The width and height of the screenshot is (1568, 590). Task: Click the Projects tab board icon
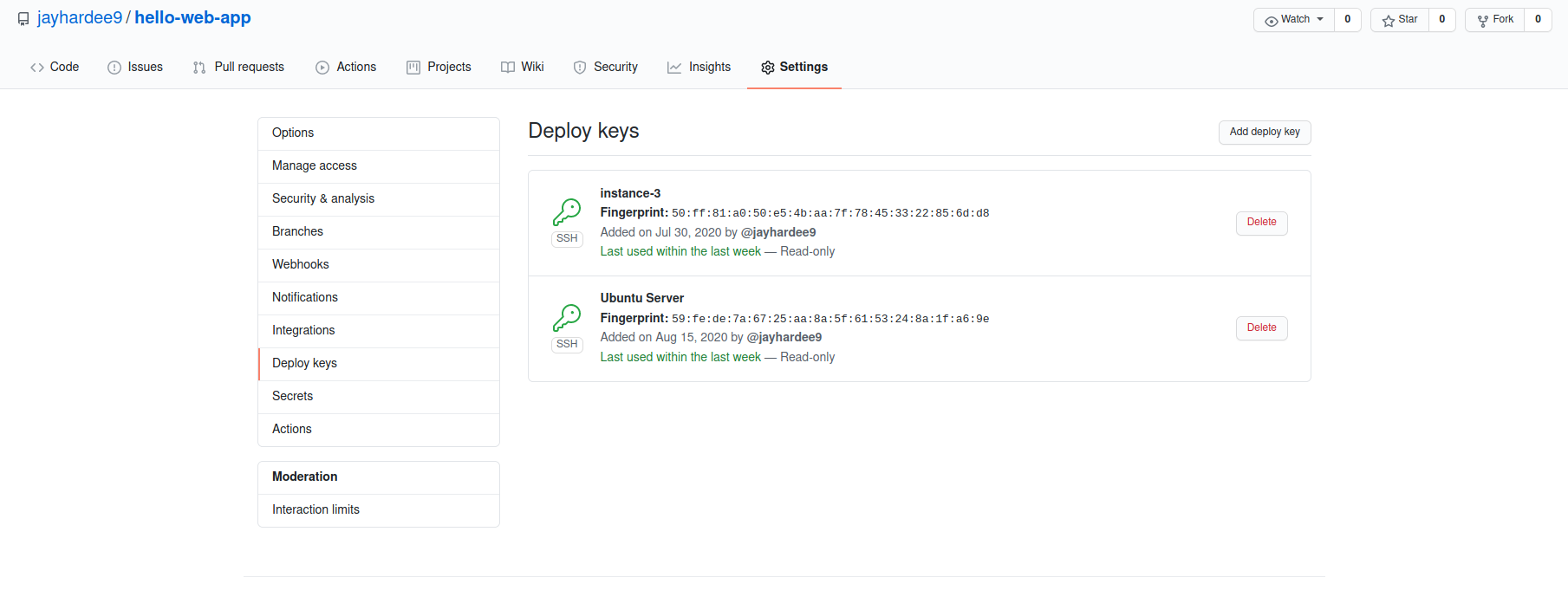413,68
